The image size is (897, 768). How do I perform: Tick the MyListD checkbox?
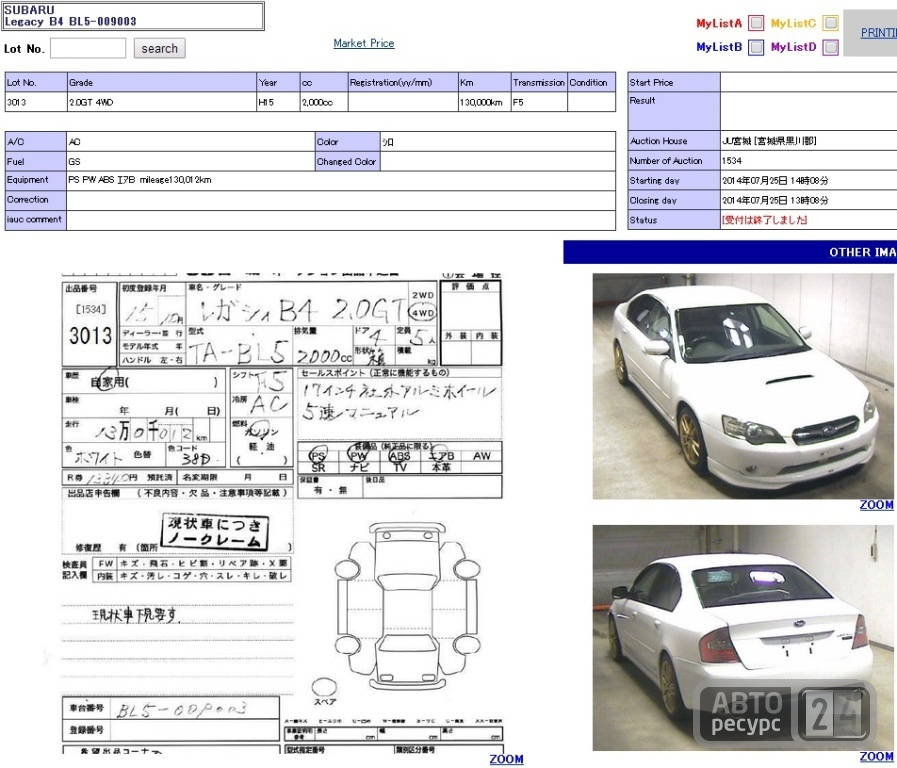(x=831, y=47)
